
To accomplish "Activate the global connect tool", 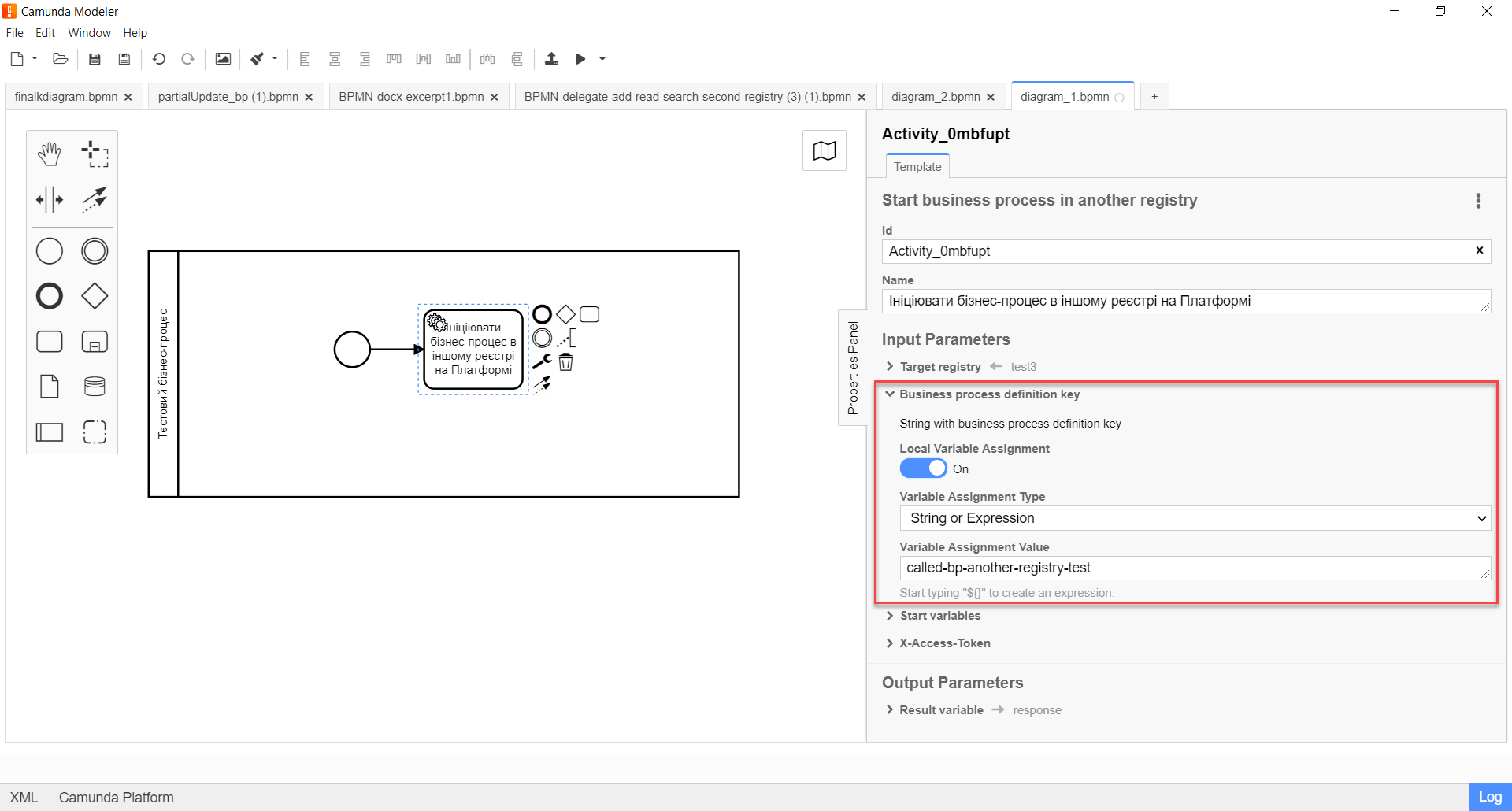I will point(94,200).
